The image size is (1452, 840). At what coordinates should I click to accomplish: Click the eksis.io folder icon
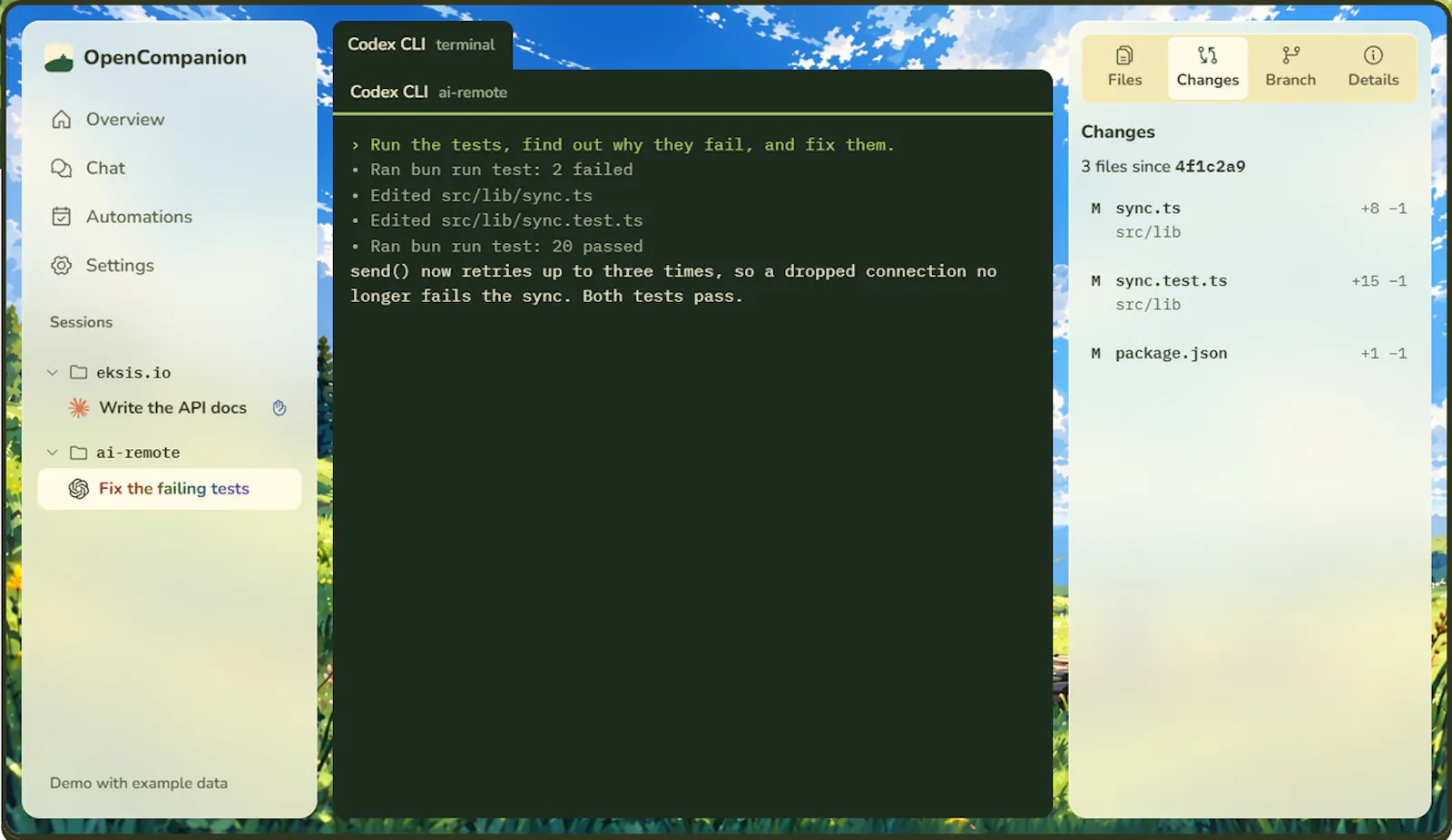79,373
